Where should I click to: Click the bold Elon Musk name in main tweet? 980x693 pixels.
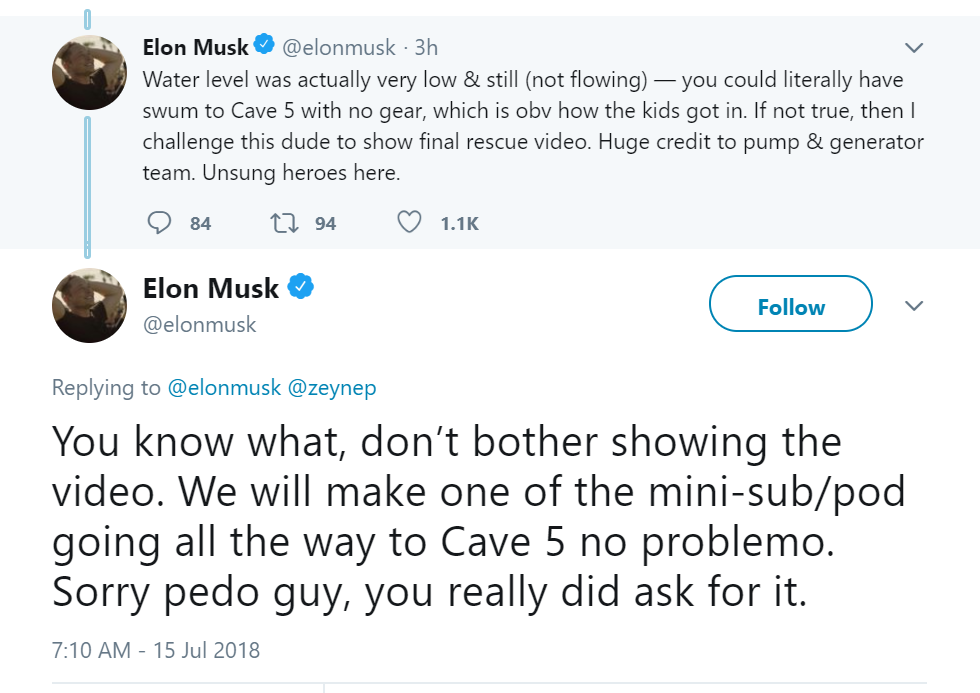click(211, 289)
